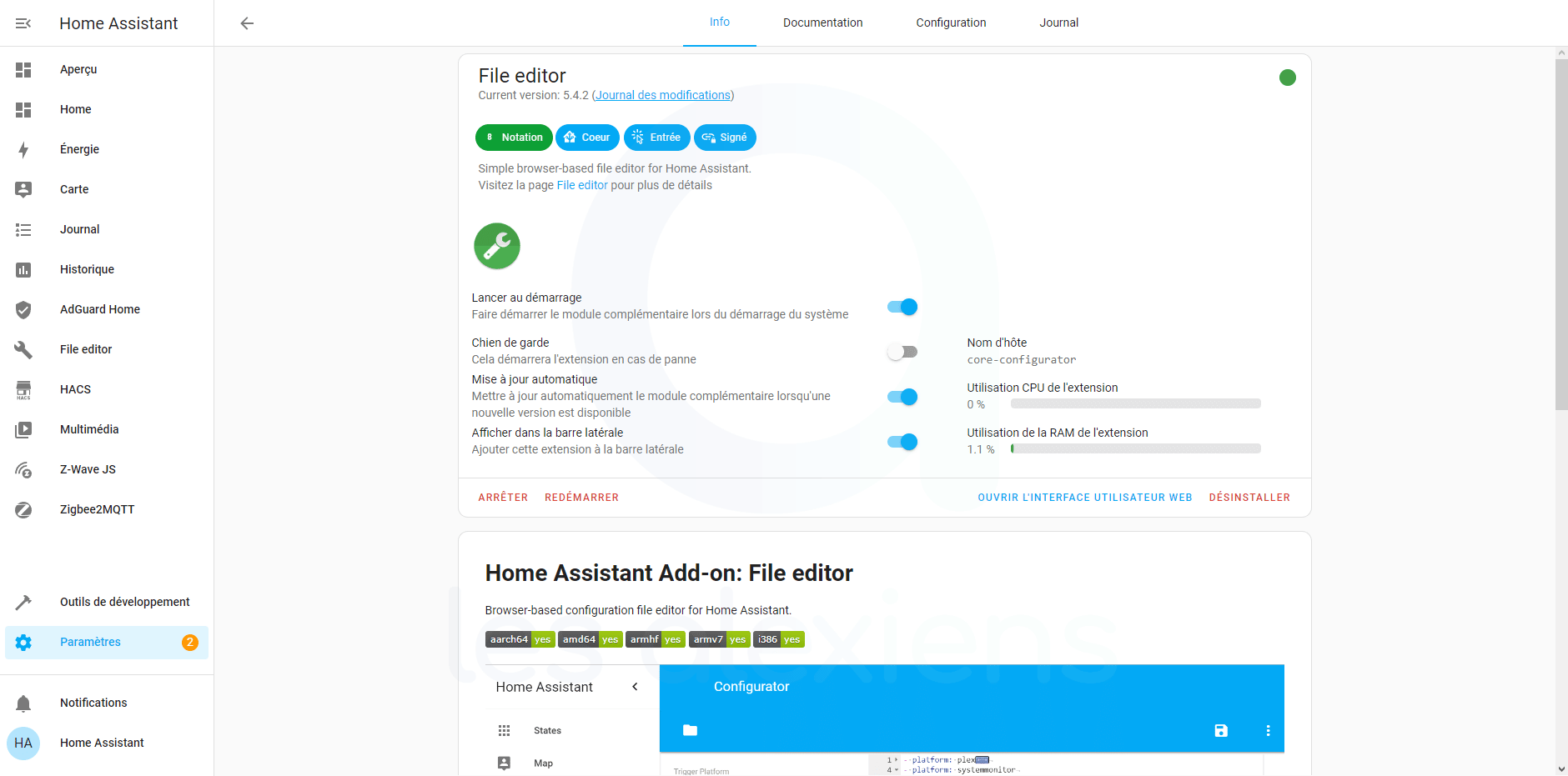Enable the Chien de garde switch
The image size is (1568, 776).
[x=902, y=352]
